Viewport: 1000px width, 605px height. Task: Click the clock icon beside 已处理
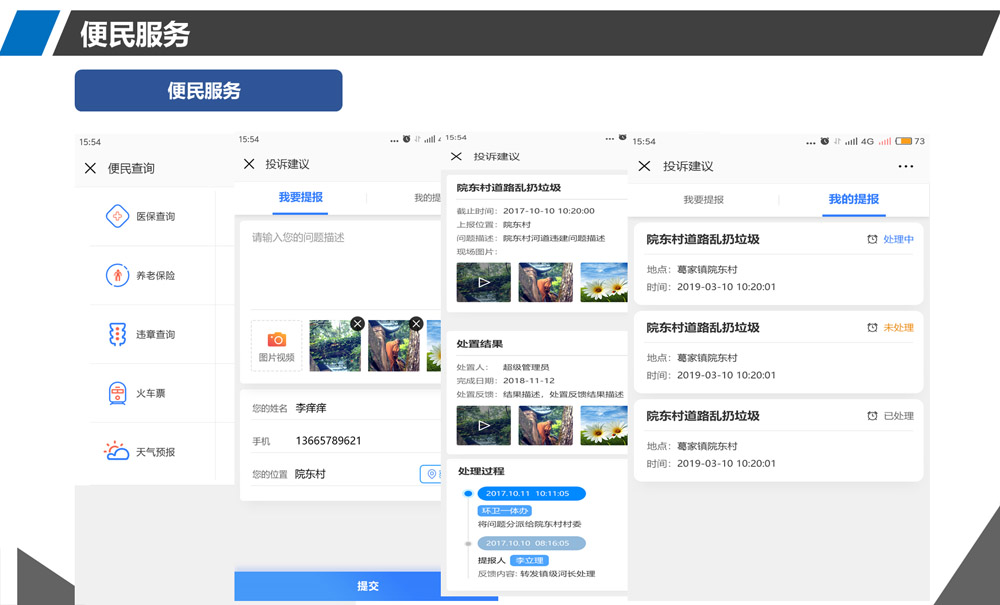click(872, 416)
